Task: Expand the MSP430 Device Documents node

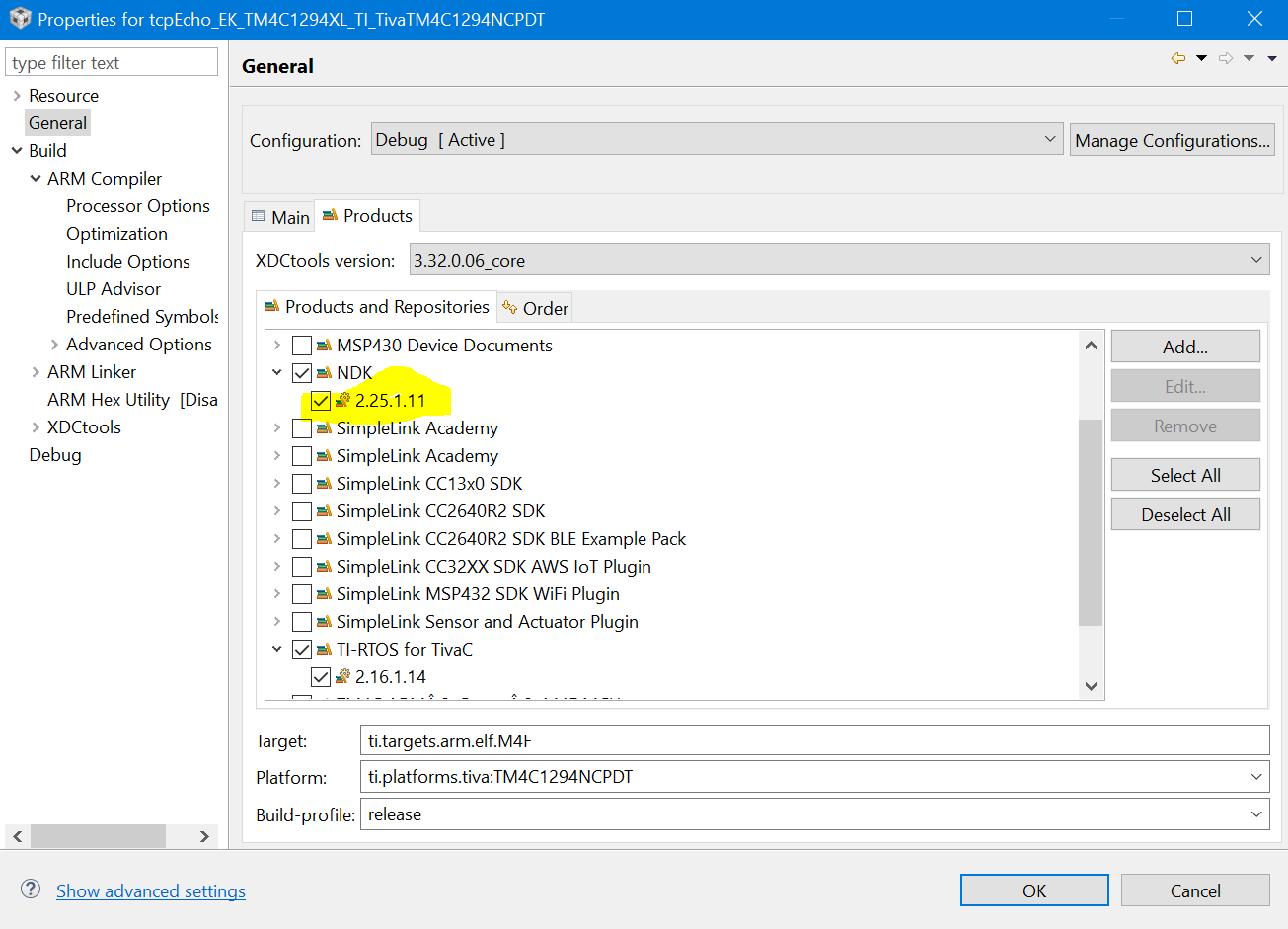Action: (277, 346)
